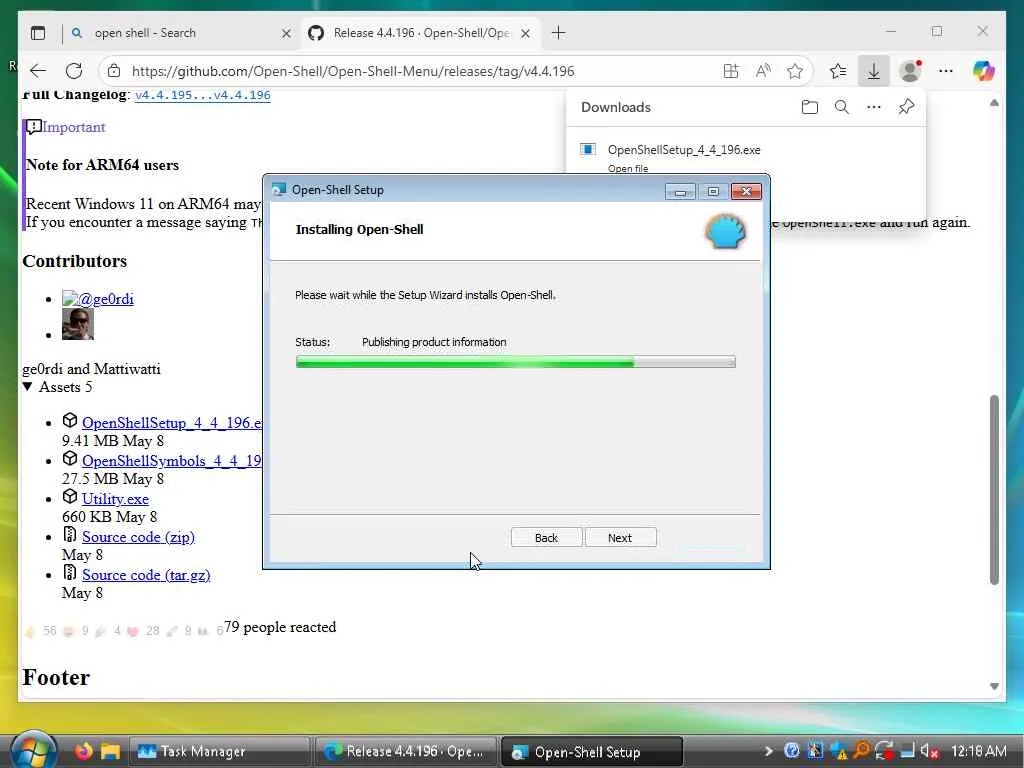Click the read aloud icon
1024x768 pixels.
click(x=763, y=71)
